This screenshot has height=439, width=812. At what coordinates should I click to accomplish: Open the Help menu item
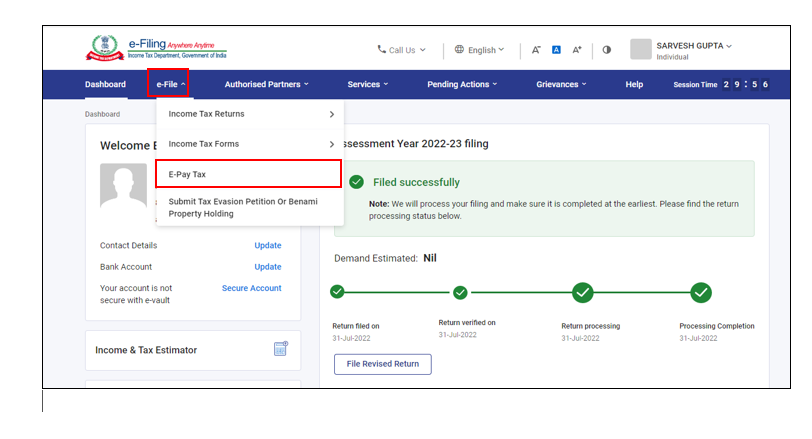click(x=634, y=84)
